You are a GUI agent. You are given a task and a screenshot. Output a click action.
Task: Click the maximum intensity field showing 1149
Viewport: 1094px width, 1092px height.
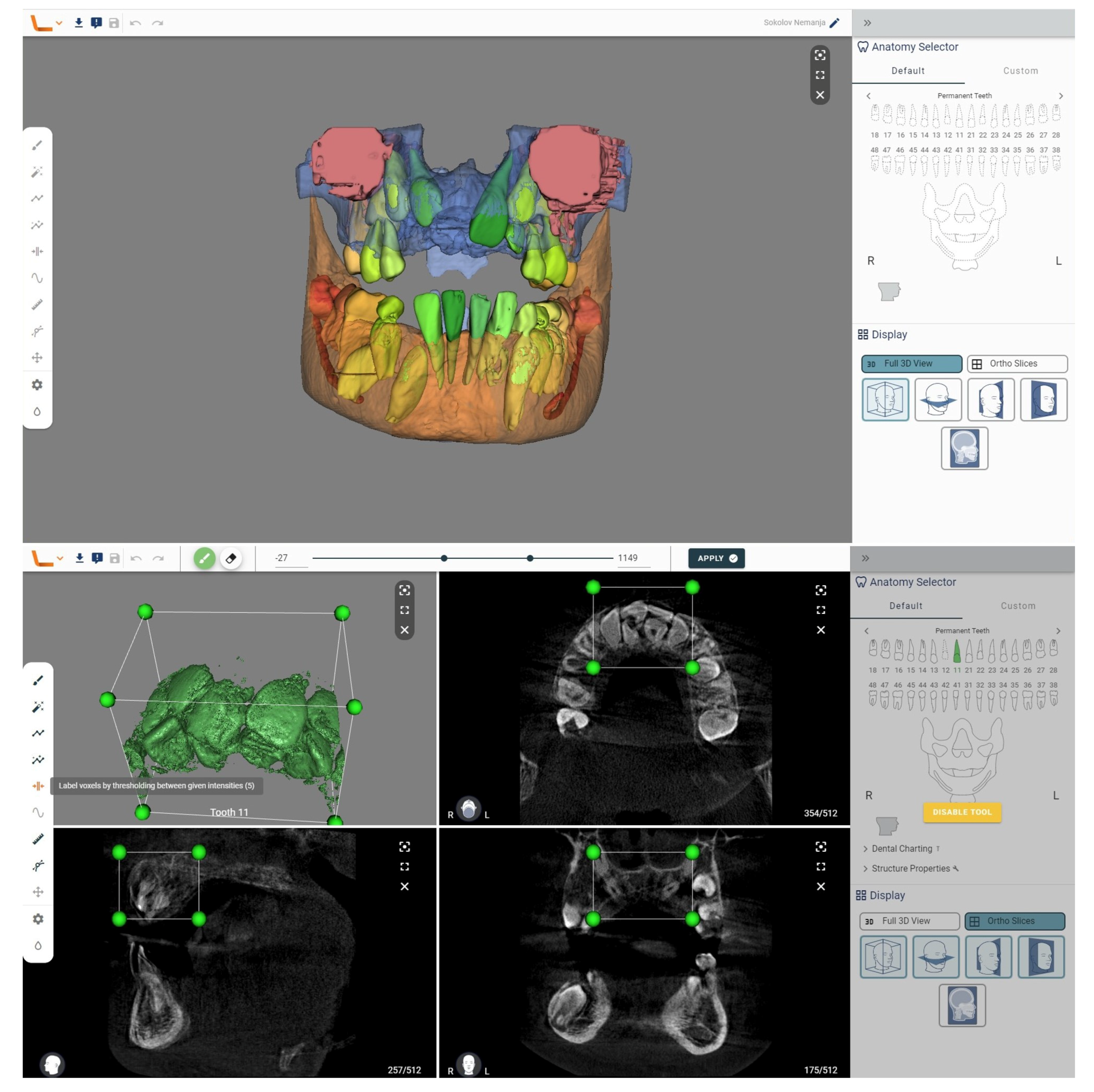(633, 558)
